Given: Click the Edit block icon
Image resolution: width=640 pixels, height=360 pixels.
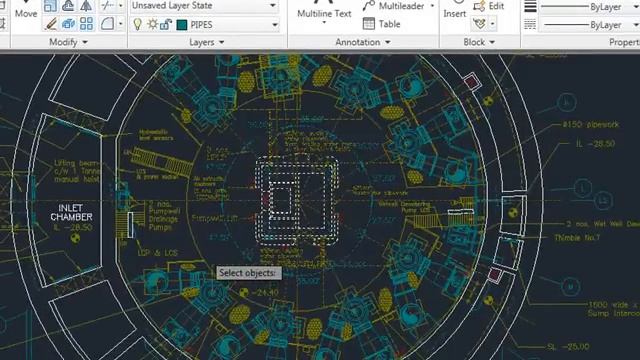Looking at the screenshot, I should coord(479,6).
